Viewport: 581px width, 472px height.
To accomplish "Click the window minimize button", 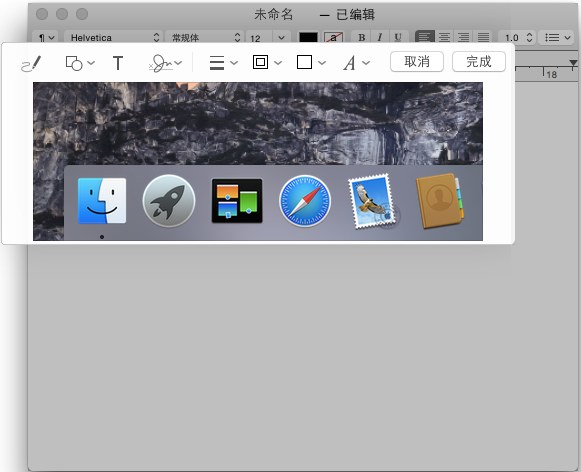I will (x=62, y=14).
